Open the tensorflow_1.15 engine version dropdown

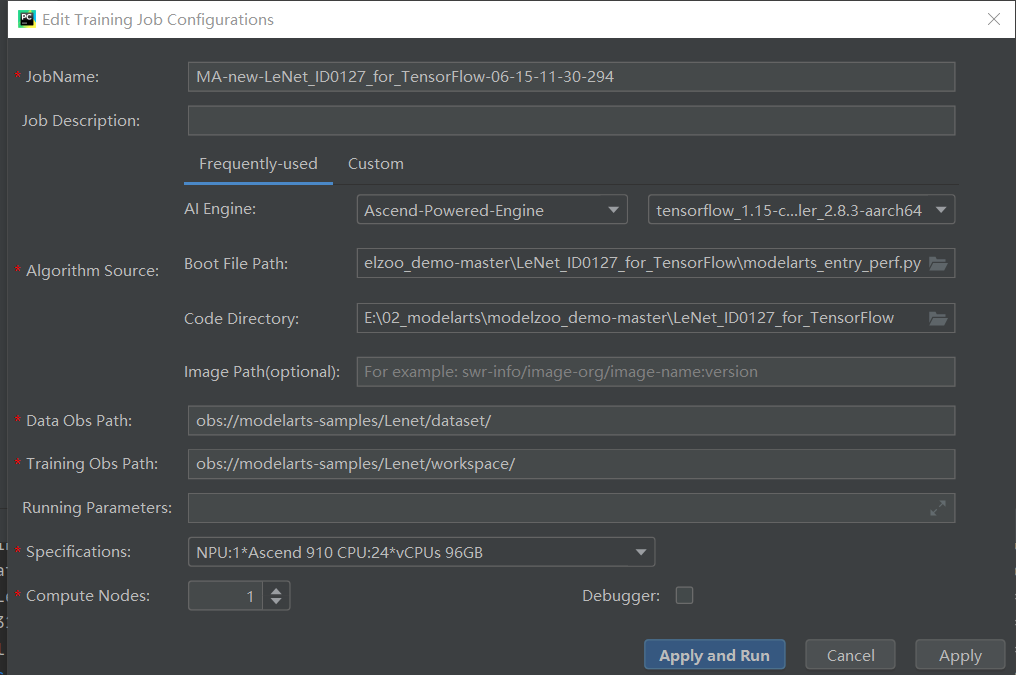801,210
